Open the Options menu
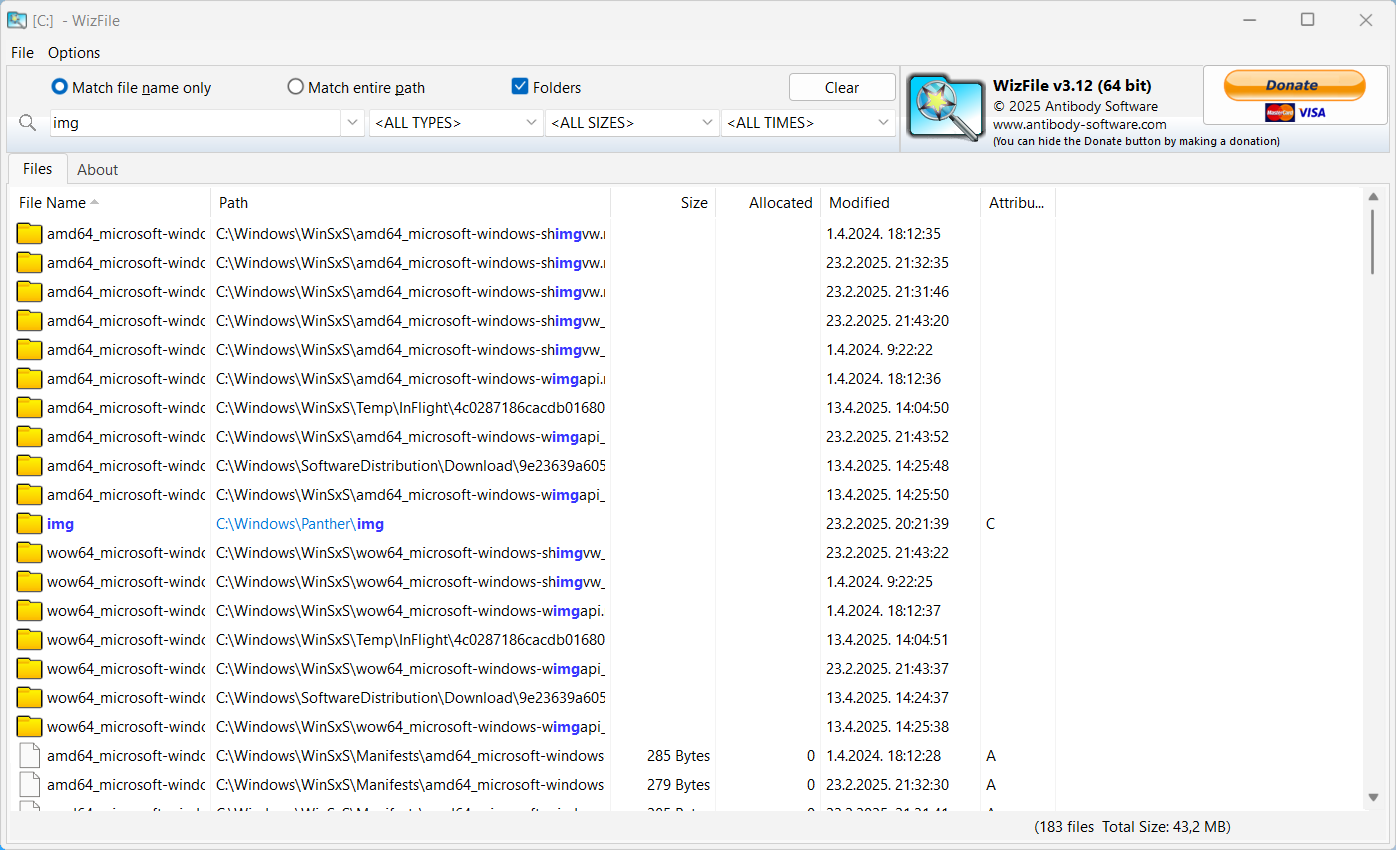1396x850 pixels. coord(74,53)
